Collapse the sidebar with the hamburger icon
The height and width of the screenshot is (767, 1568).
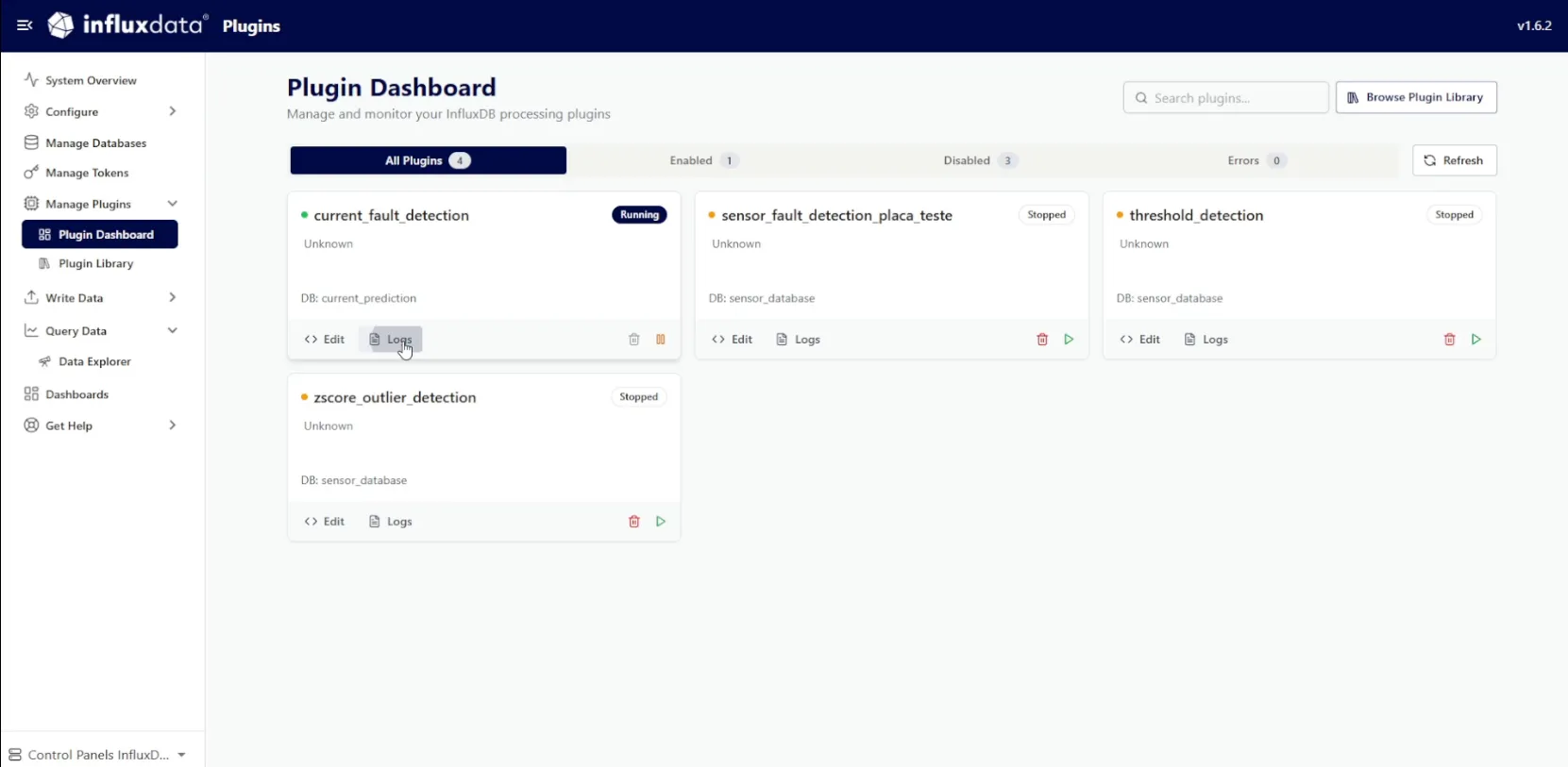tap(25, 25)
